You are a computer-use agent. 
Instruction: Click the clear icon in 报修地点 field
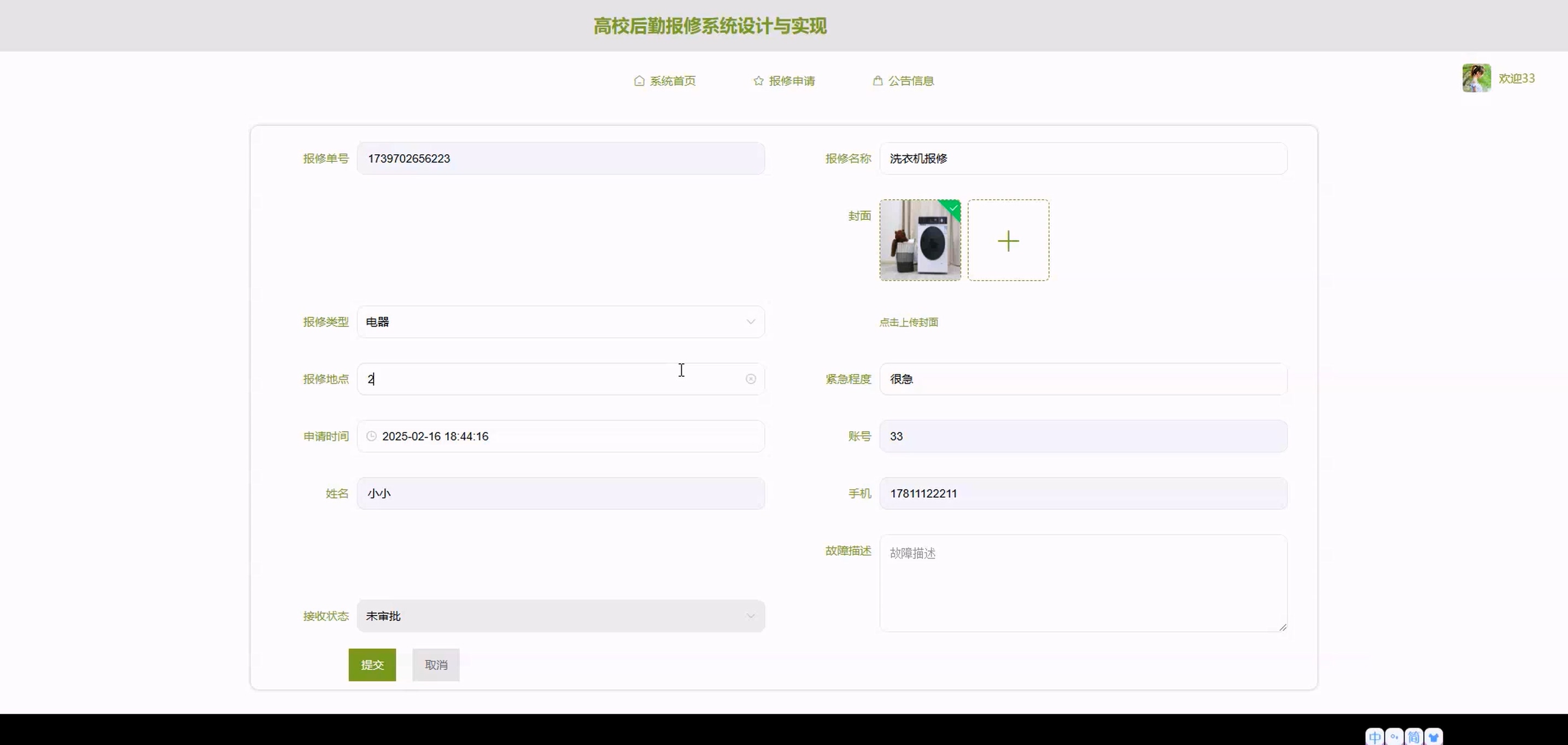pyautogui.click(x=751, y=379)
